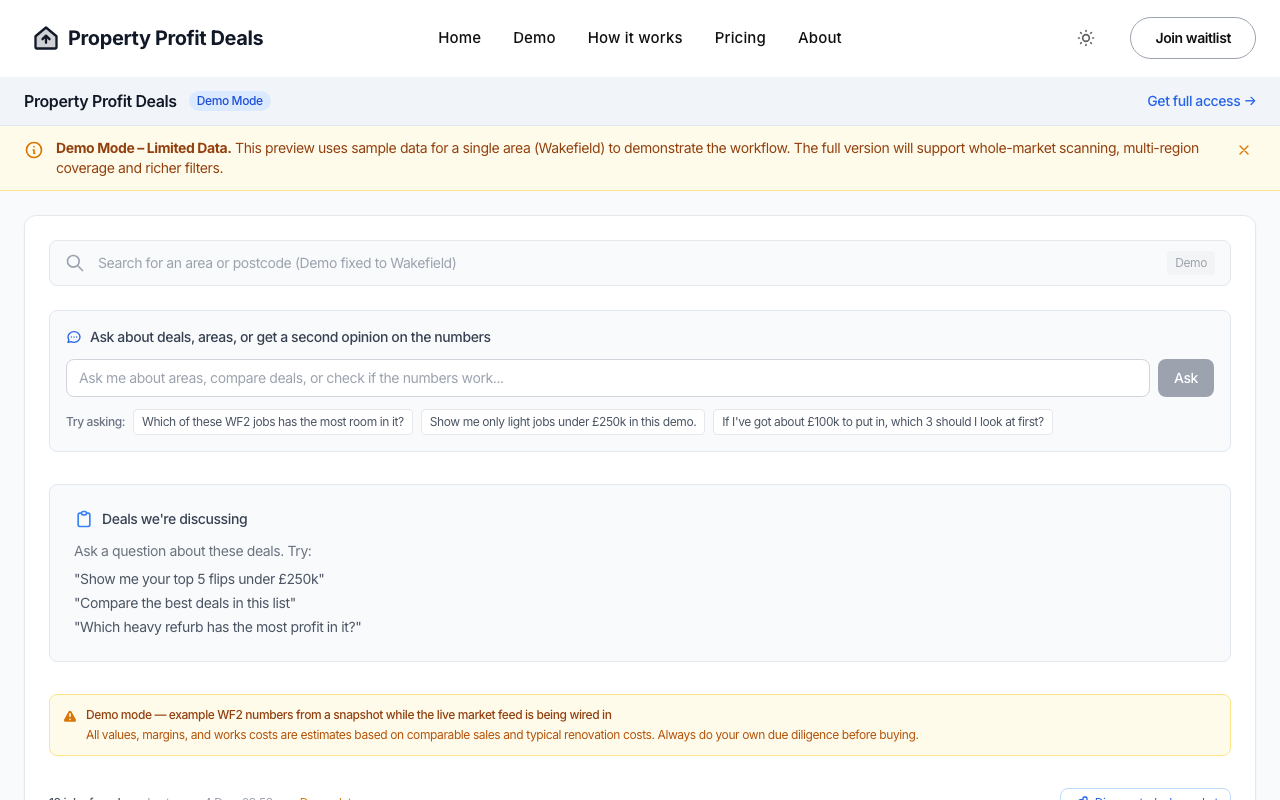Open the Home nav item
1280x800 pixels.
(x=460, y=38)
